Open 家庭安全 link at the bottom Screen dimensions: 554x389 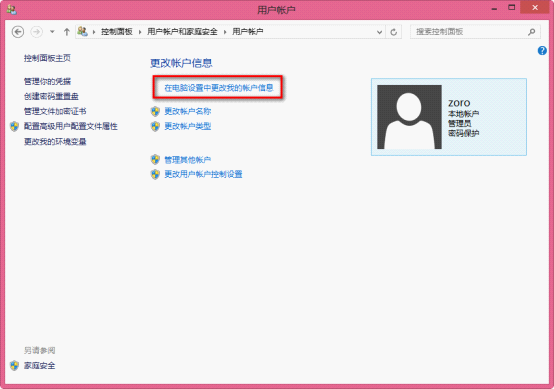[40, 366]
